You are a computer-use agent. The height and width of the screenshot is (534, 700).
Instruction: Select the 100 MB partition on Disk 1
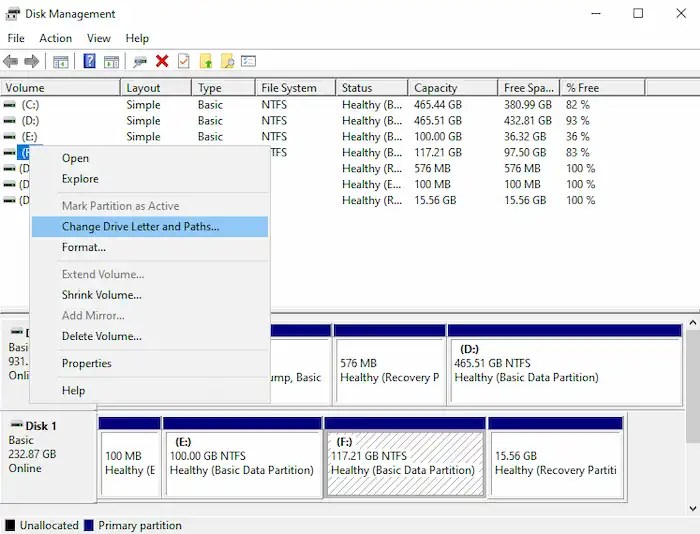point(129,458)
